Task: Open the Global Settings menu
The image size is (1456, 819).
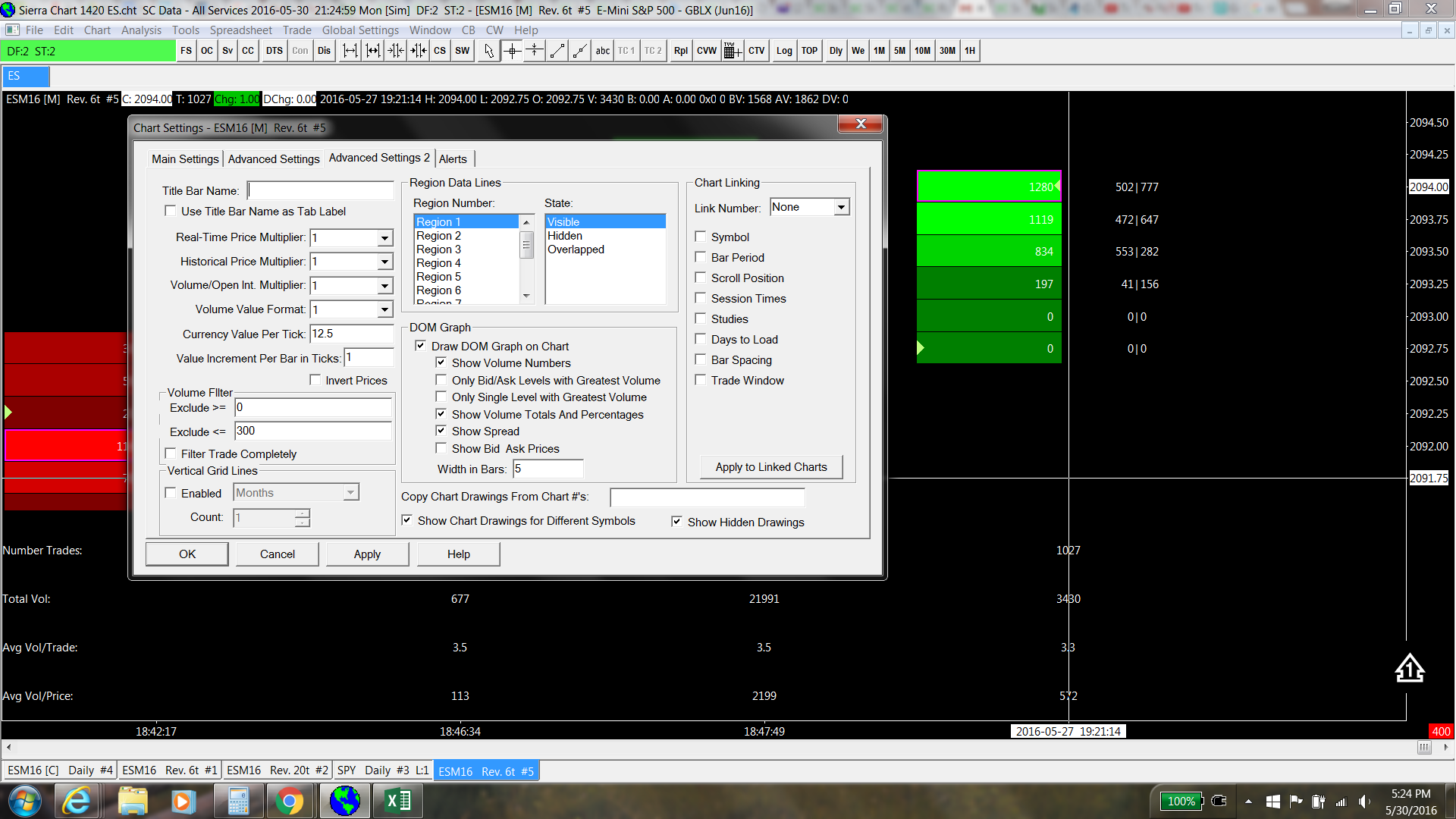Action: click(x=360, y=30)
